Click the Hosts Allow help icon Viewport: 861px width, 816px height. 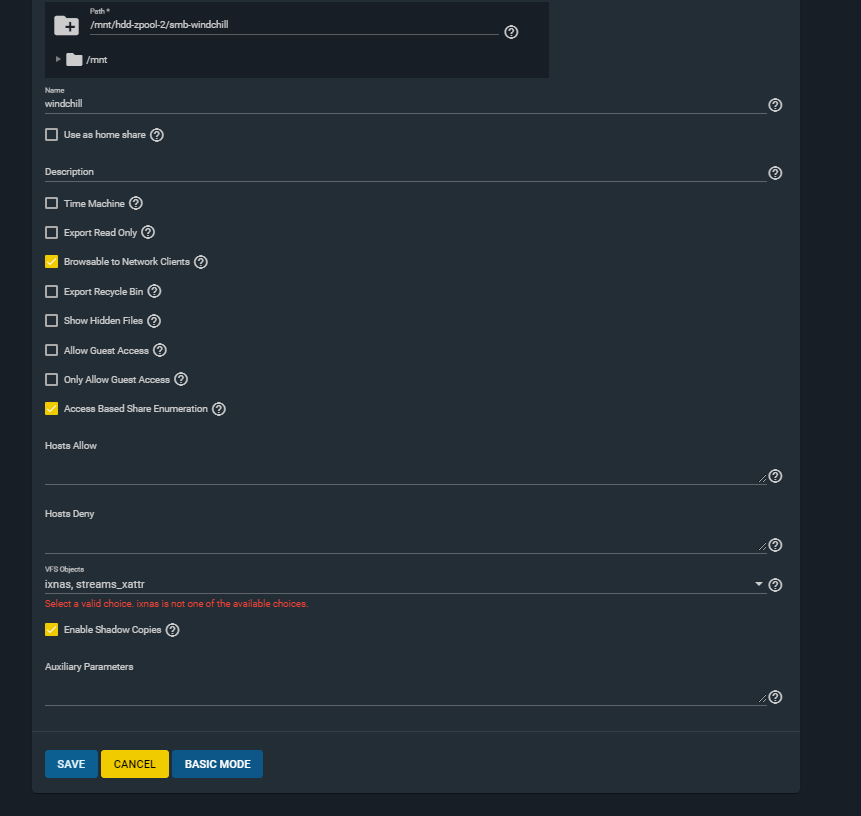point(775,477)
